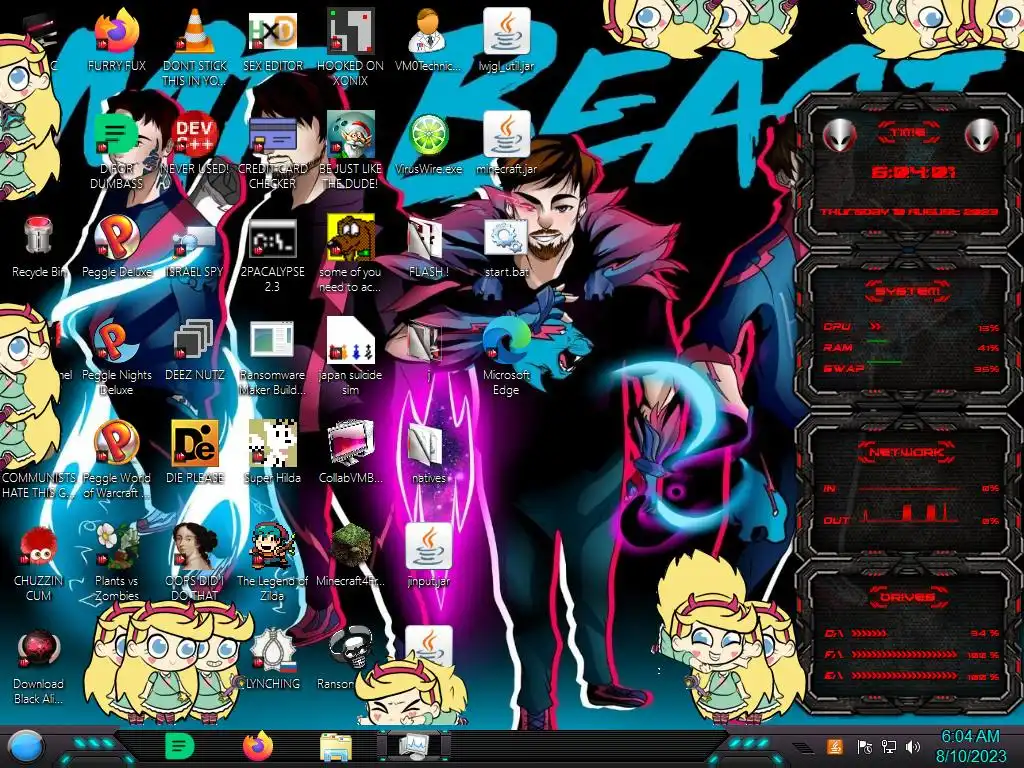Open the COMMUNISTS HATE THIS G... icon
Screen dimensions: 1024x768
pos(38,483)
